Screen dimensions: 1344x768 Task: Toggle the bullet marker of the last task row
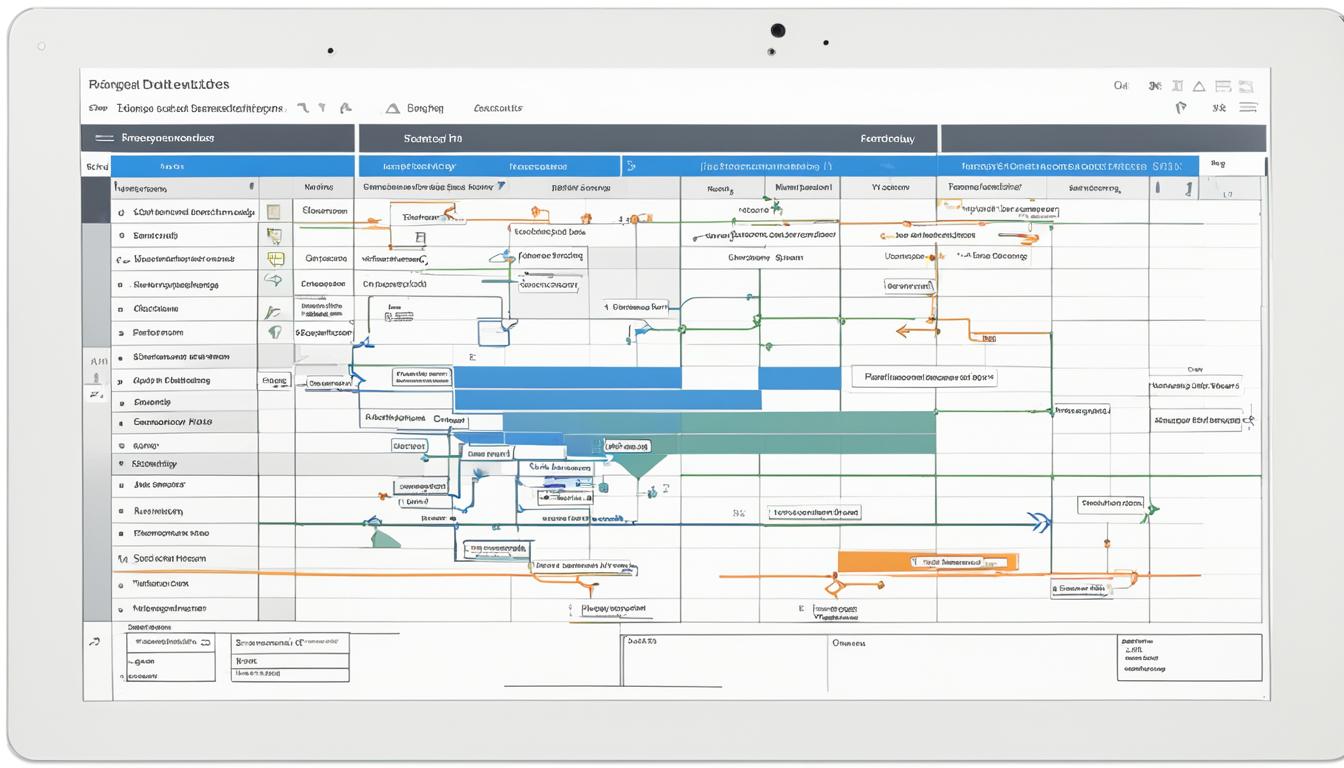point(121,608)
